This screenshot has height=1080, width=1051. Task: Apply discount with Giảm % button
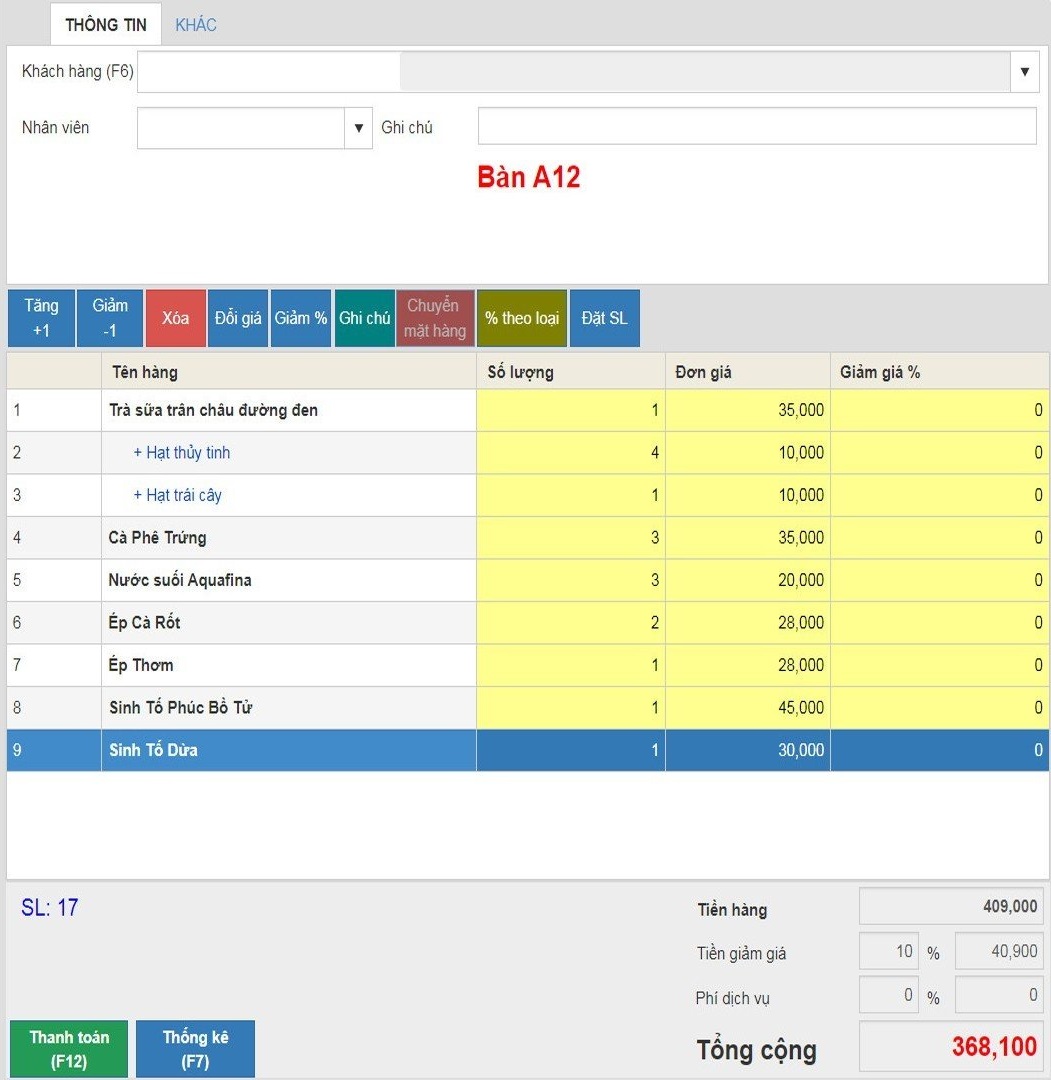[x=301, y=318]
